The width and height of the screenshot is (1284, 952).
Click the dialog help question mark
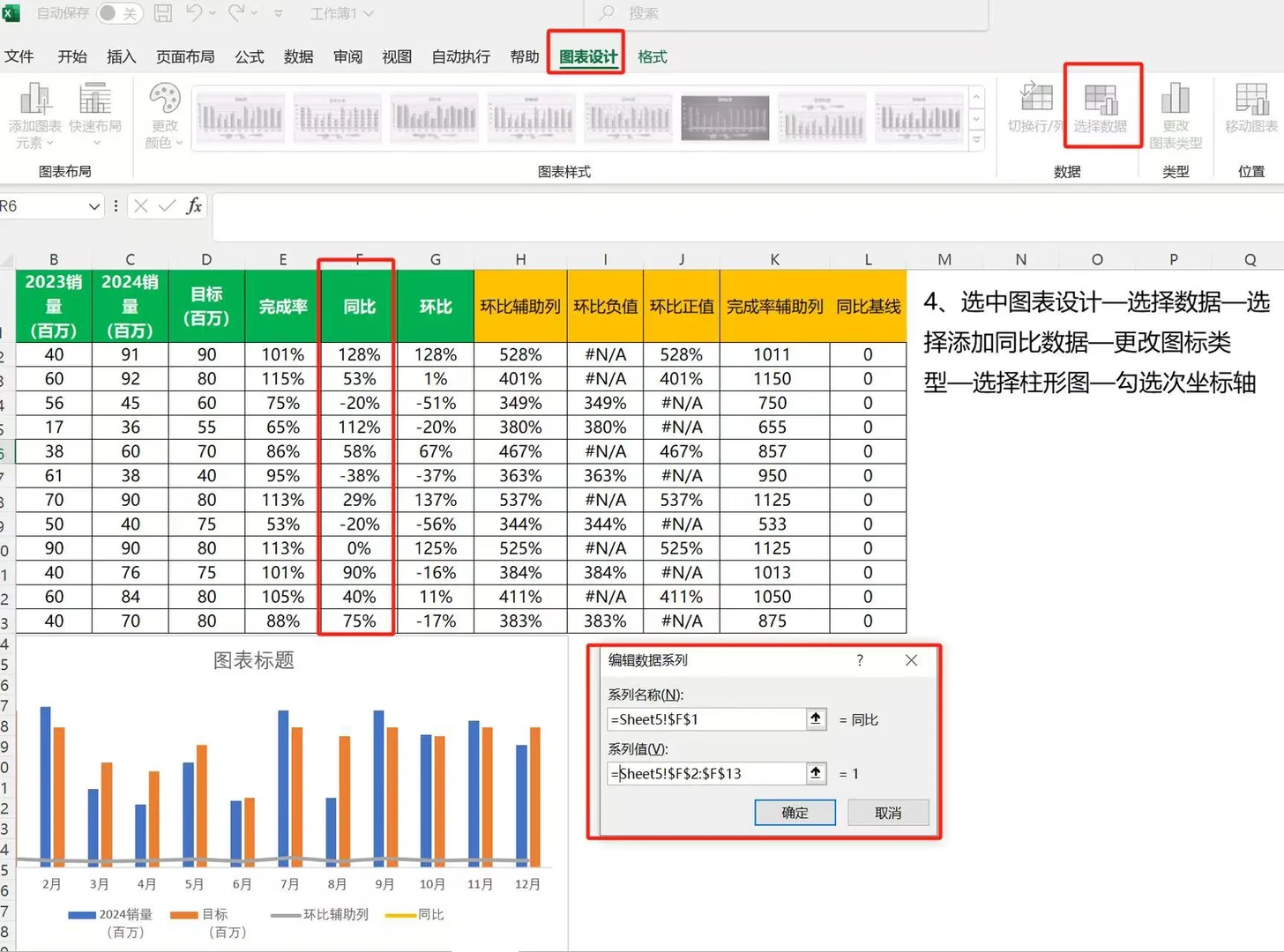(860, 660)
